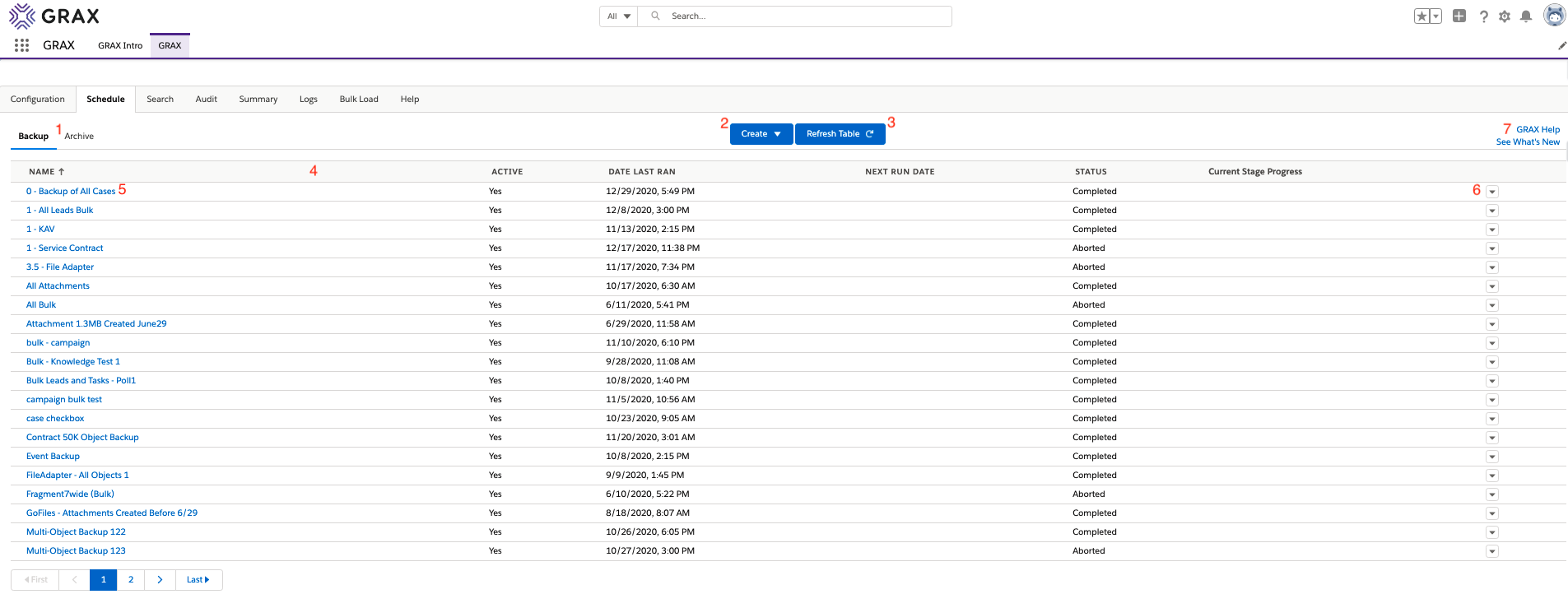This screenshot has height=608, width=1568.
Task: Click the Refresh Table button
Action: [x=840, y=134]
